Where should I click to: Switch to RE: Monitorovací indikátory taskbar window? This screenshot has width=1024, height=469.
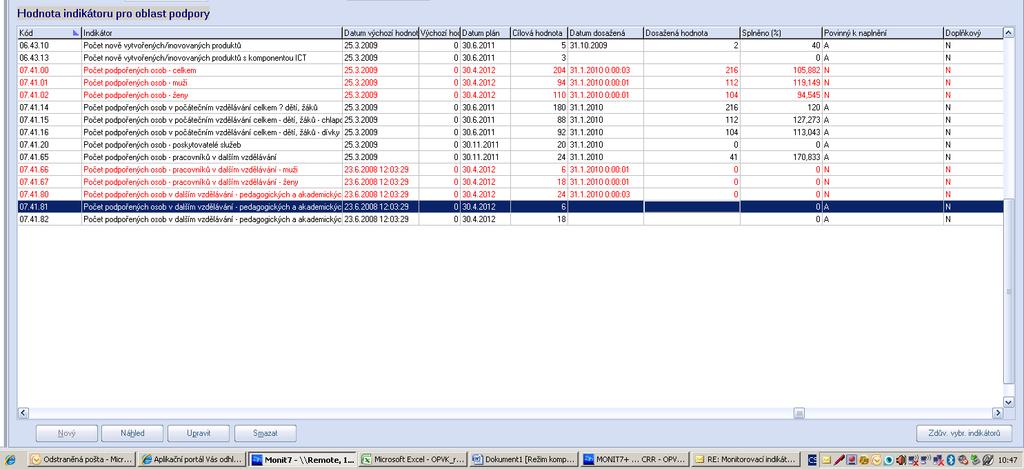click(x=746, y=460)
